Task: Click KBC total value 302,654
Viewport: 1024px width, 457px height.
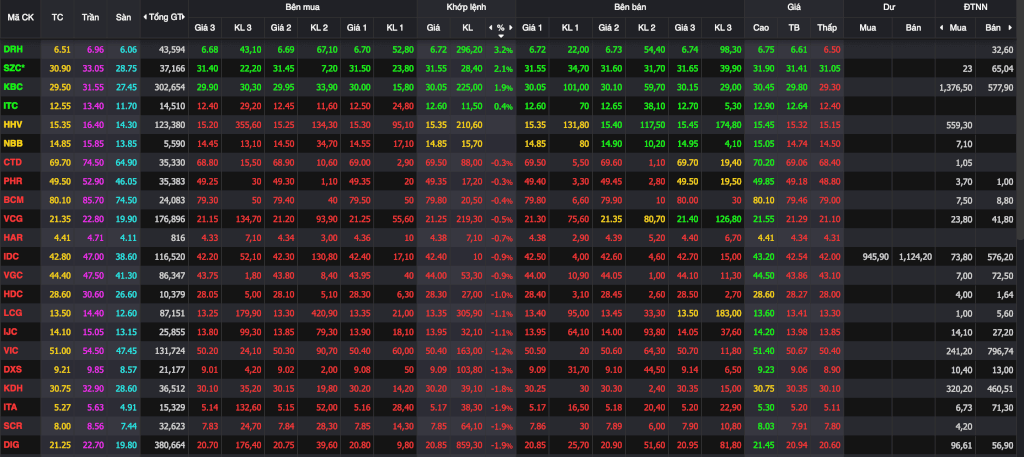Action: coord(170,87)
